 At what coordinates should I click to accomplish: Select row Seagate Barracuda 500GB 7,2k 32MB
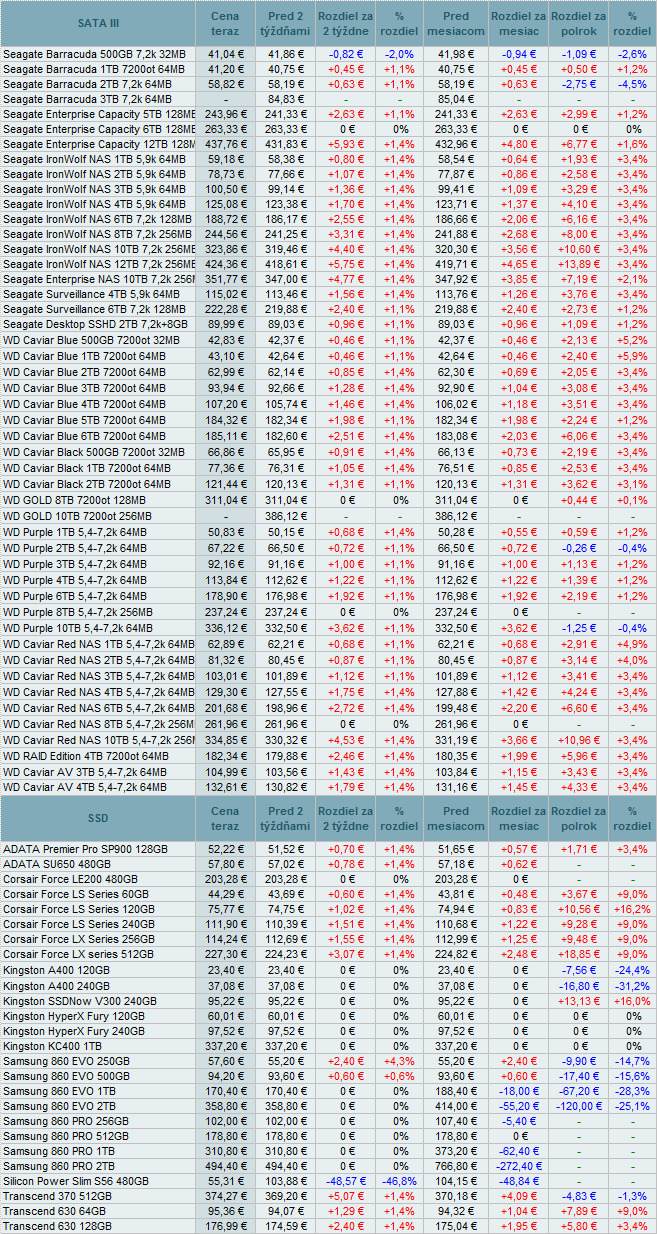pyautogui.click(x=328, y=53)
